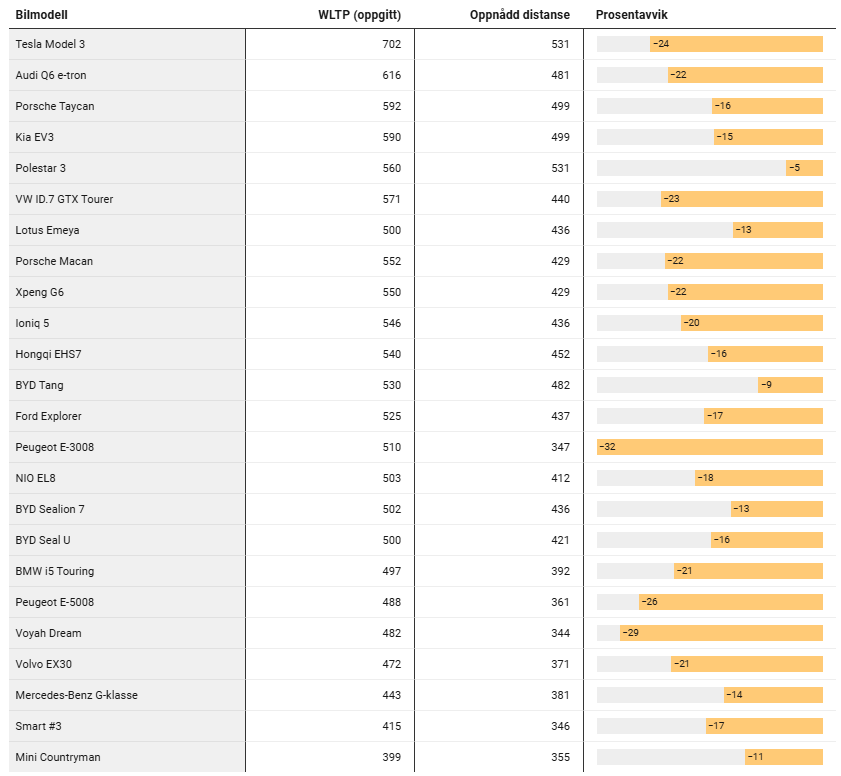Select WLTP value 702 for Tesla Model 3

(391, 44)
